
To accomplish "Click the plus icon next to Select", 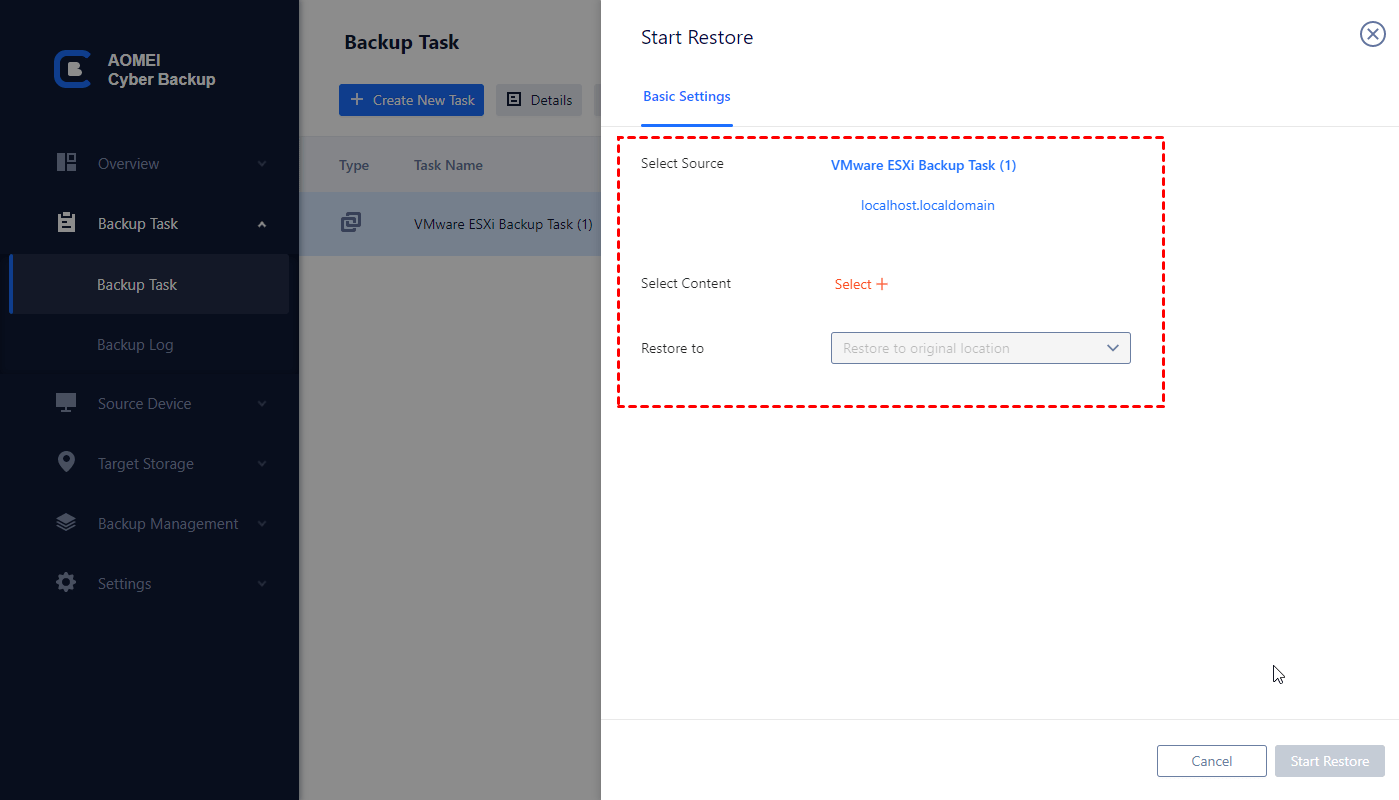I will [x=882, y=284].
